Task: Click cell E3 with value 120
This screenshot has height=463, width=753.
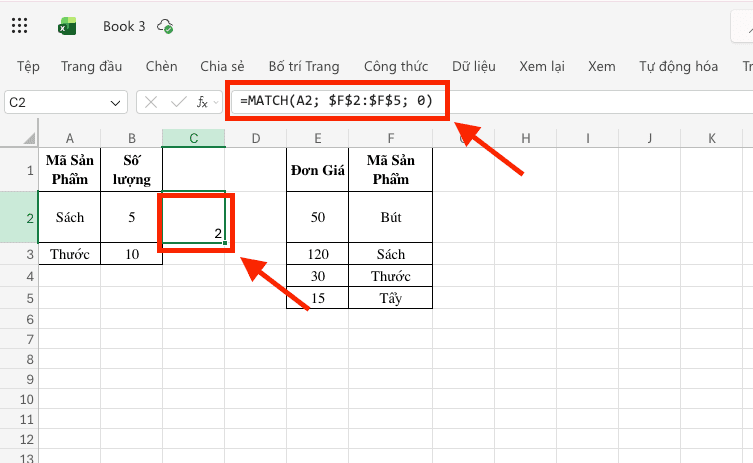Action: coord(317,254)
